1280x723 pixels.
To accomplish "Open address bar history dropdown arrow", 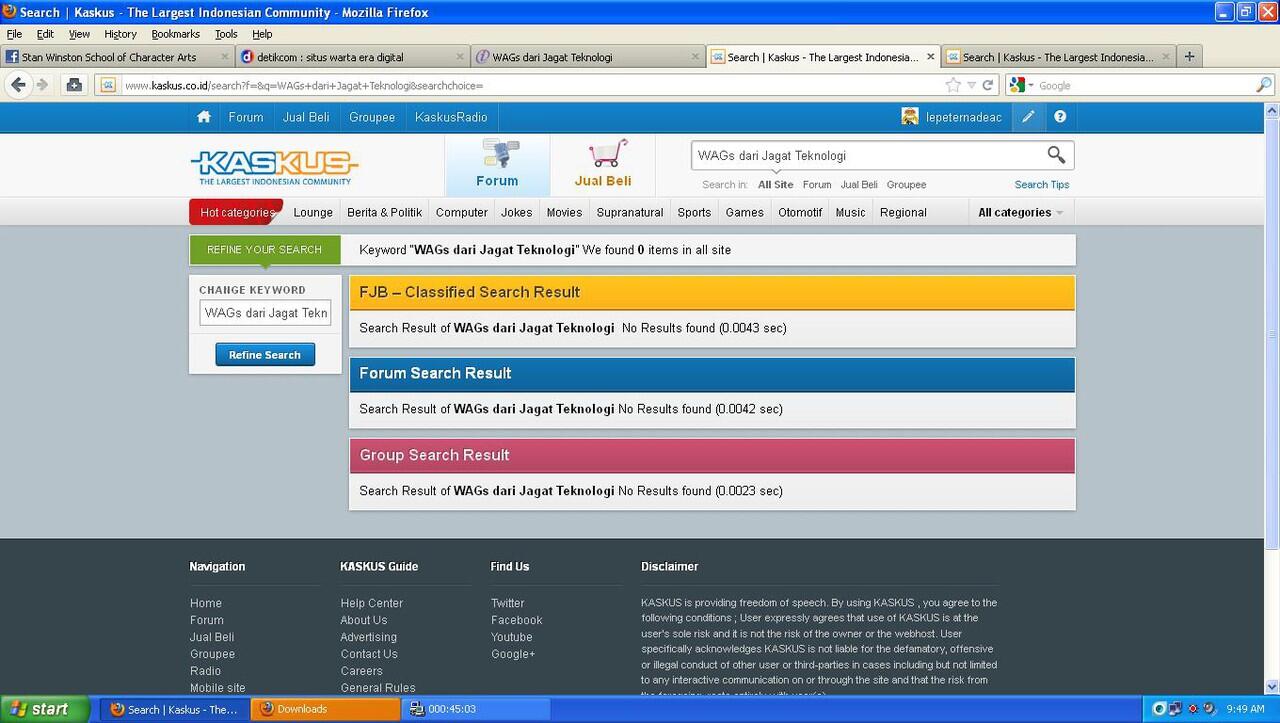I will pos(970,85).
